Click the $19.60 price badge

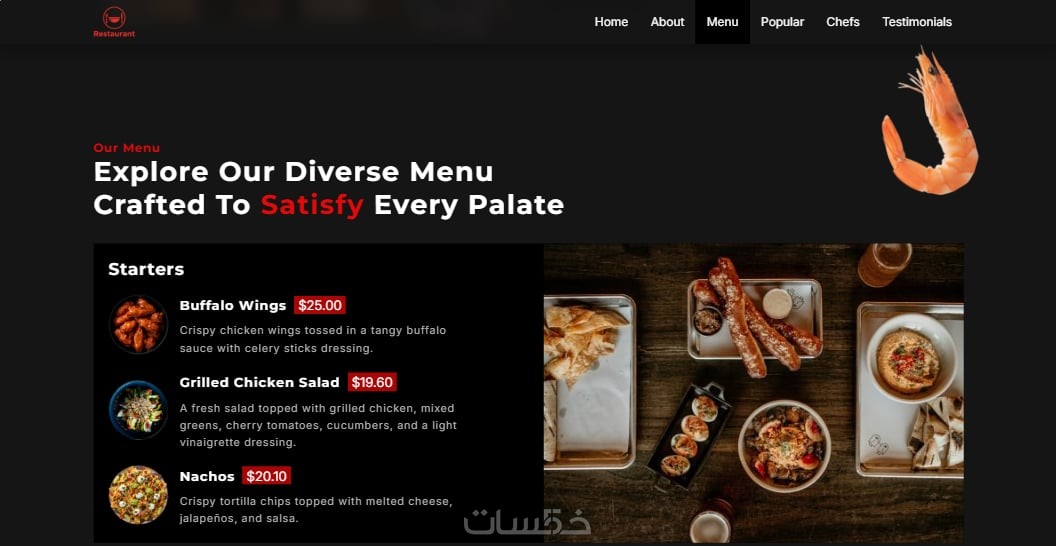click(372, 382)
